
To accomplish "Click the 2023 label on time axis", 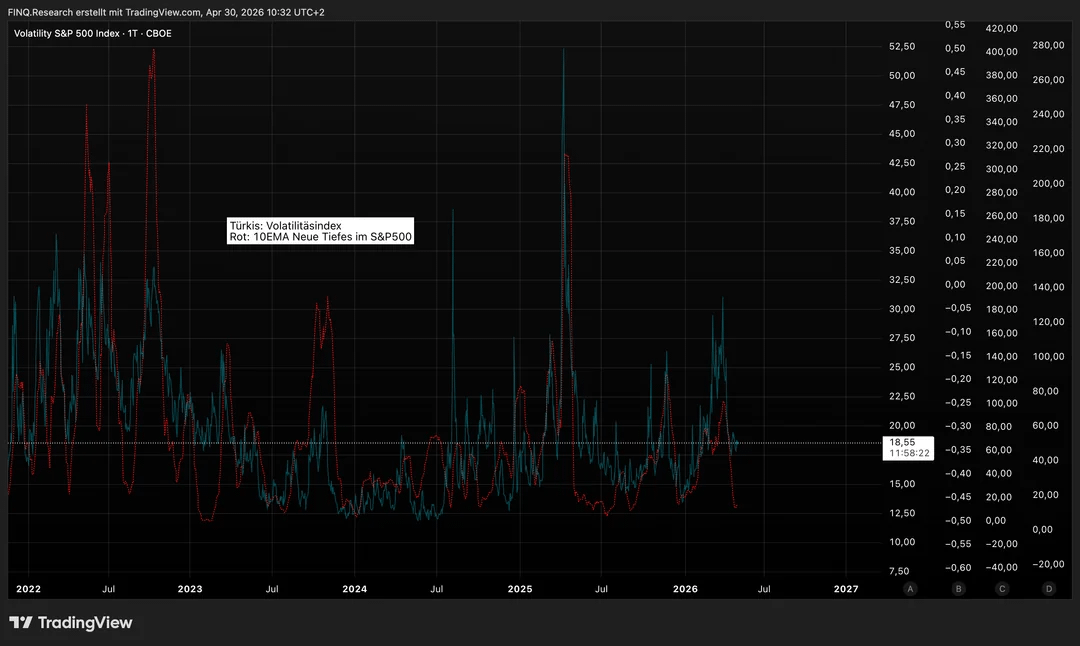I will click(190, 589).
